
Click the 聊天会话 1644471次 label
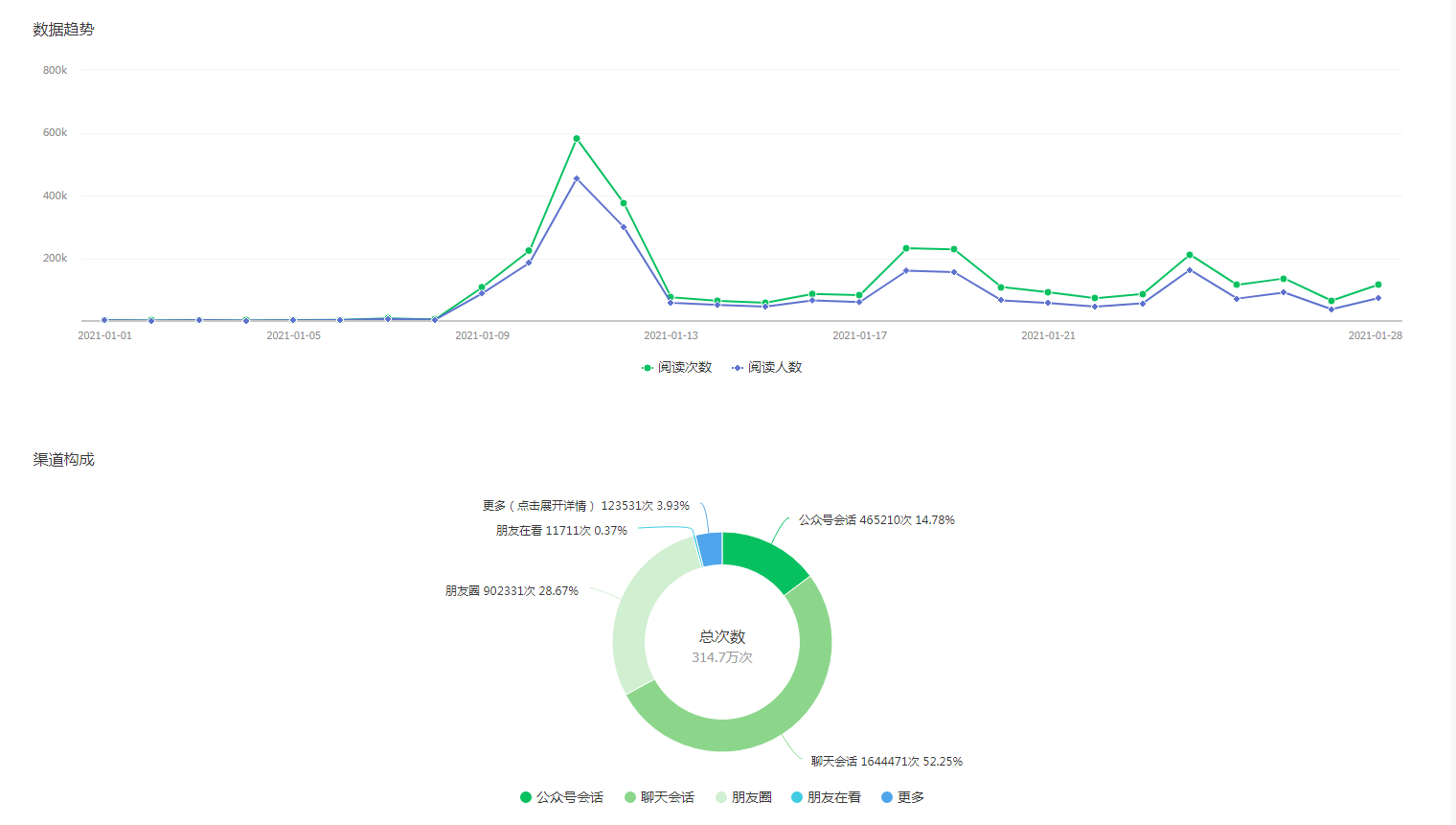click(886, 761)
